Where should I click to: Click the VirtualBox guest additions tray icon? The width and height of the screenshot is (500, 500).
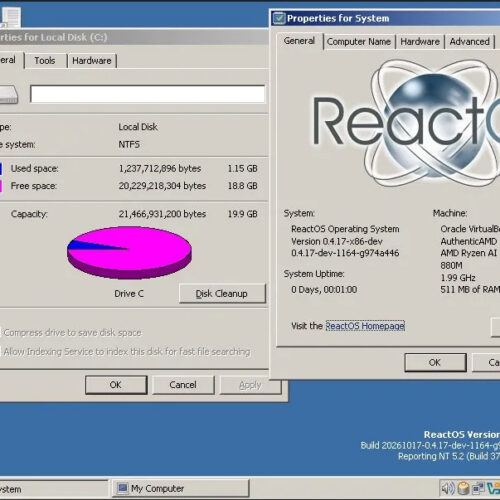point(493,489)
